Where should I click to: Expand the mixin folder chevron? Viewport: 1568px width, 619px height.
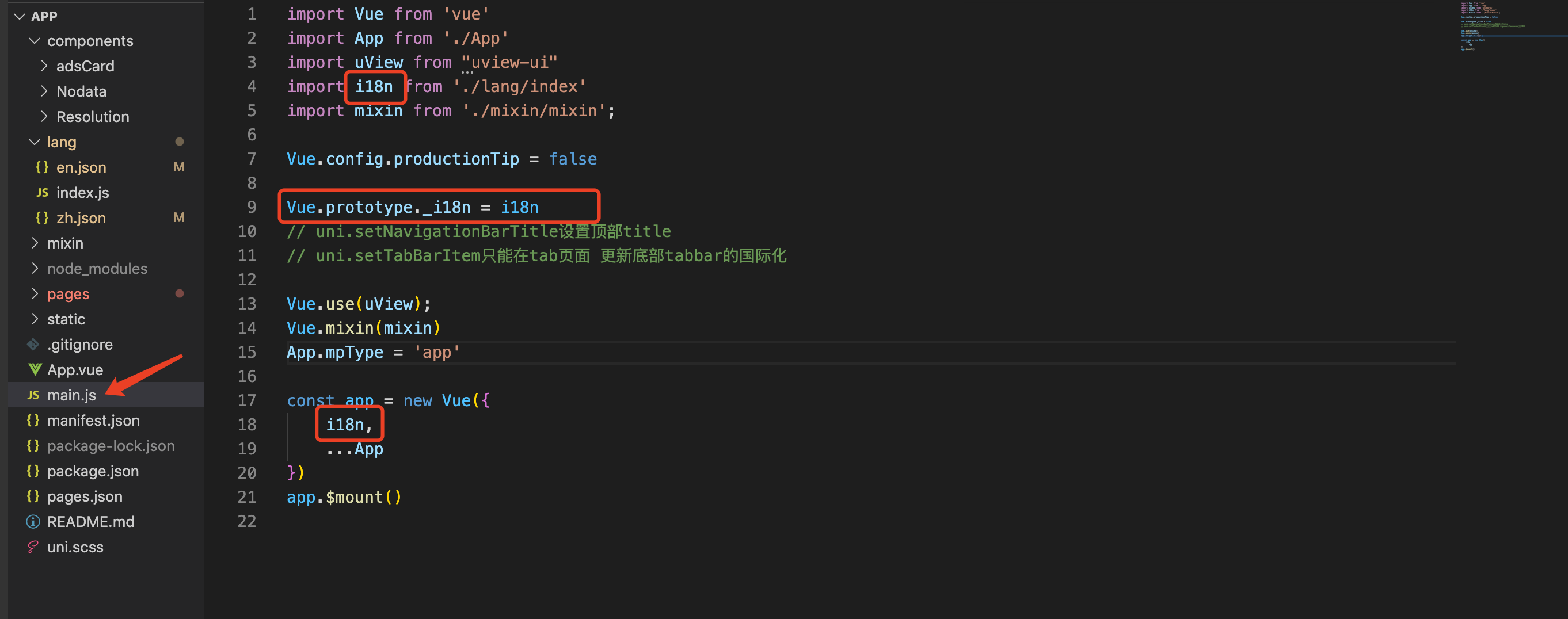point(35,243)
